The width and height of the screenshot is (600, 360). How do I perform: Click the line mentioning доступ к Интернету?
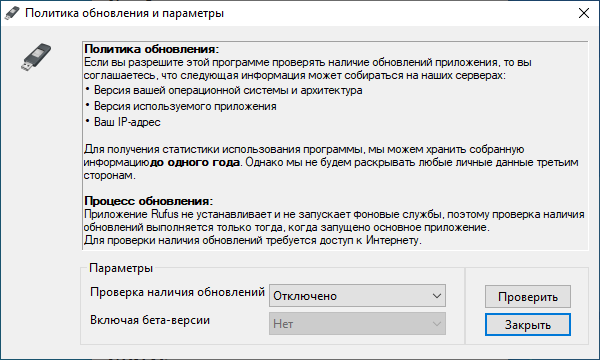coord(253,240)
